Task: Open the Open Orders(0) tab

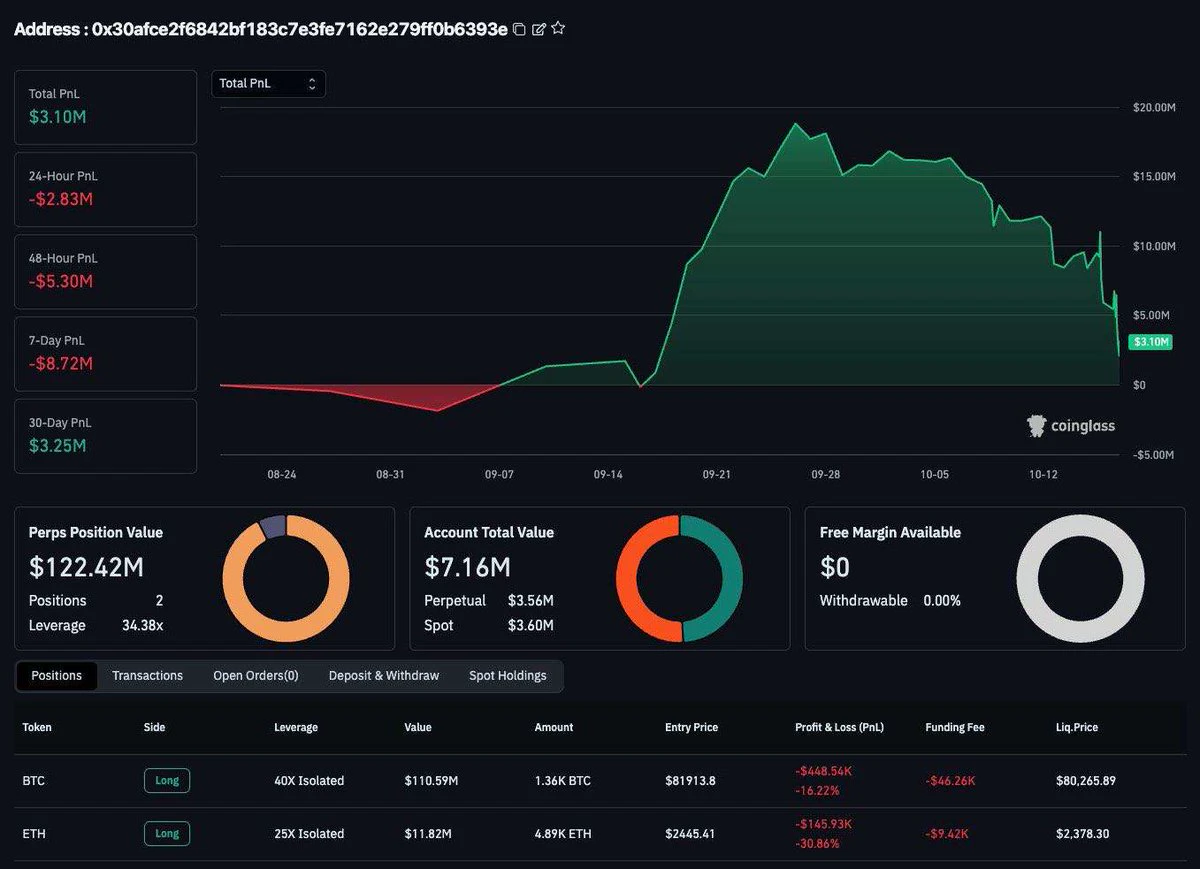Action: pyautogui.click(x=256, y=676)
